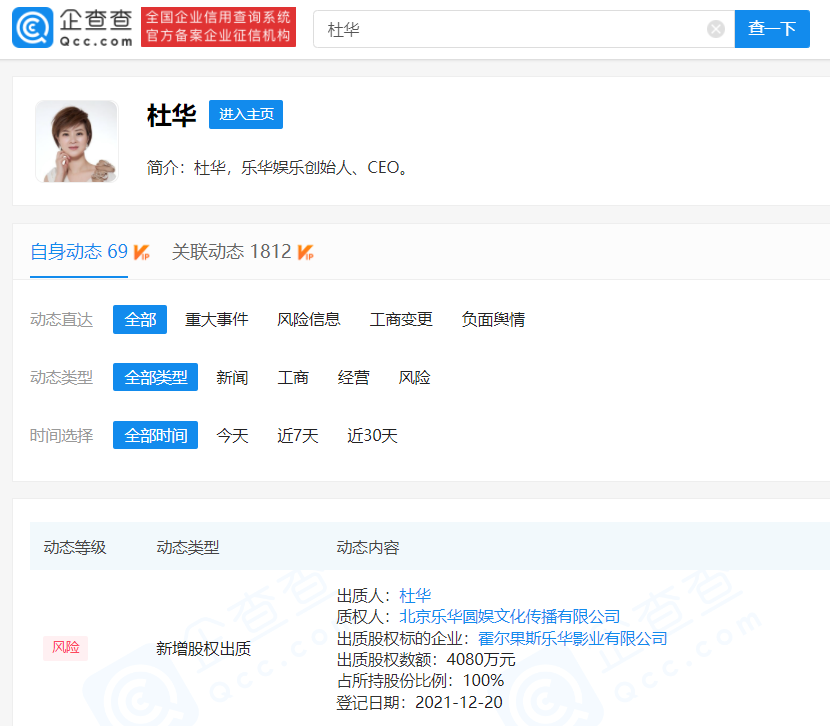Click the 动态内容 column header

point(367,547)
